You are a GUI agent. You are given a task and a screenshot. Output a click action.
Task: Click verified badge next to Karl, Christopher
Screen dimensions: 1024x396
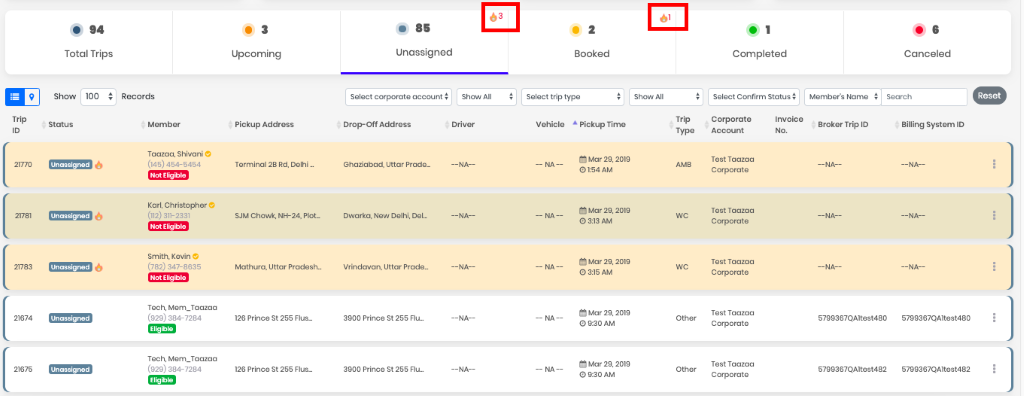212,205
